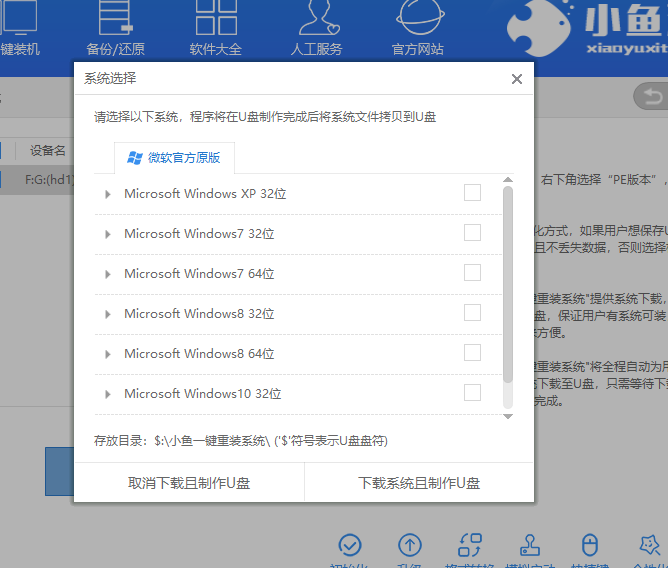Check the Windows XP 32位 checkbox

472,193
